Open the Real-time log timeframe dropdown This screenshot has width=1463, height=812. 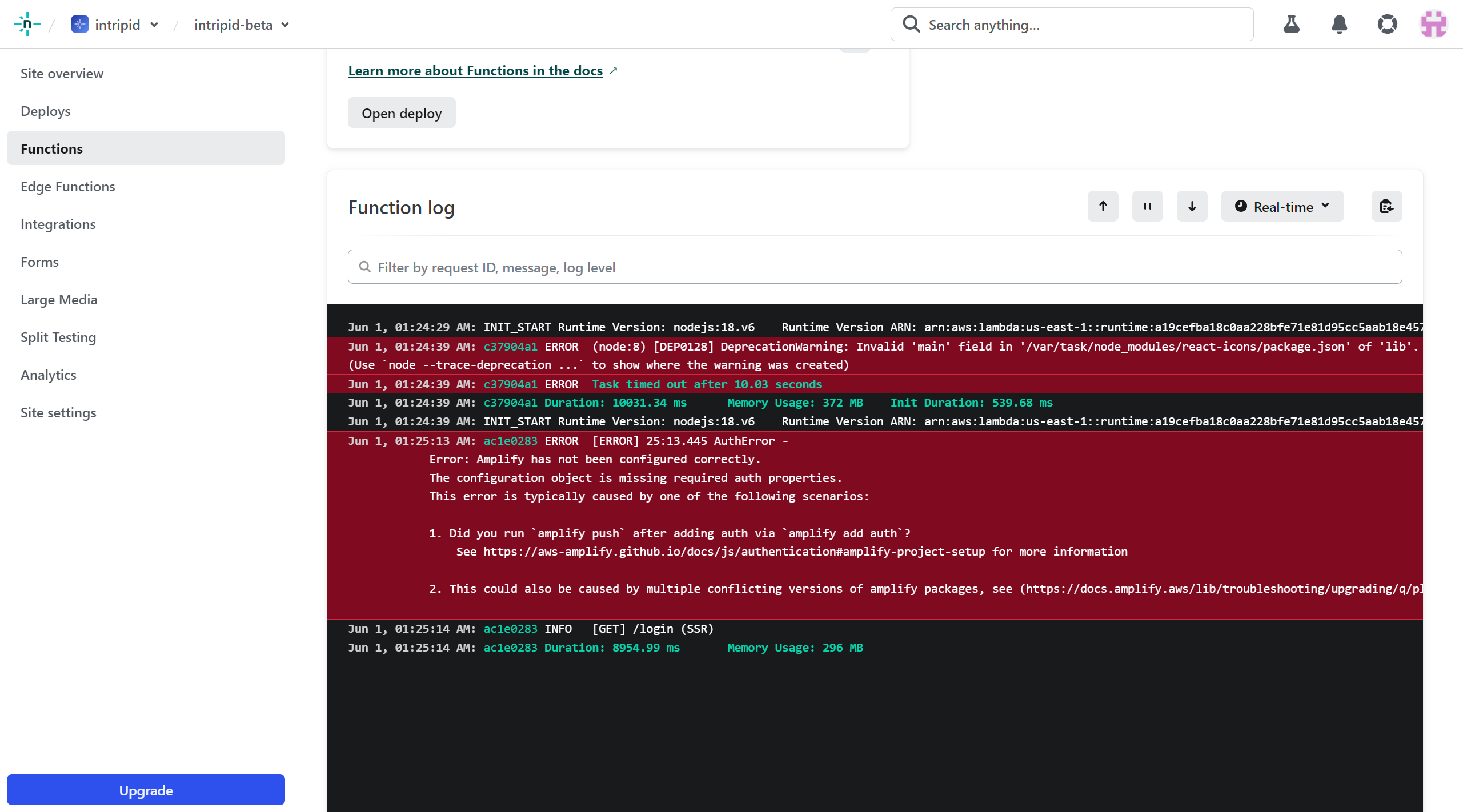click(x=1282, y=206)
